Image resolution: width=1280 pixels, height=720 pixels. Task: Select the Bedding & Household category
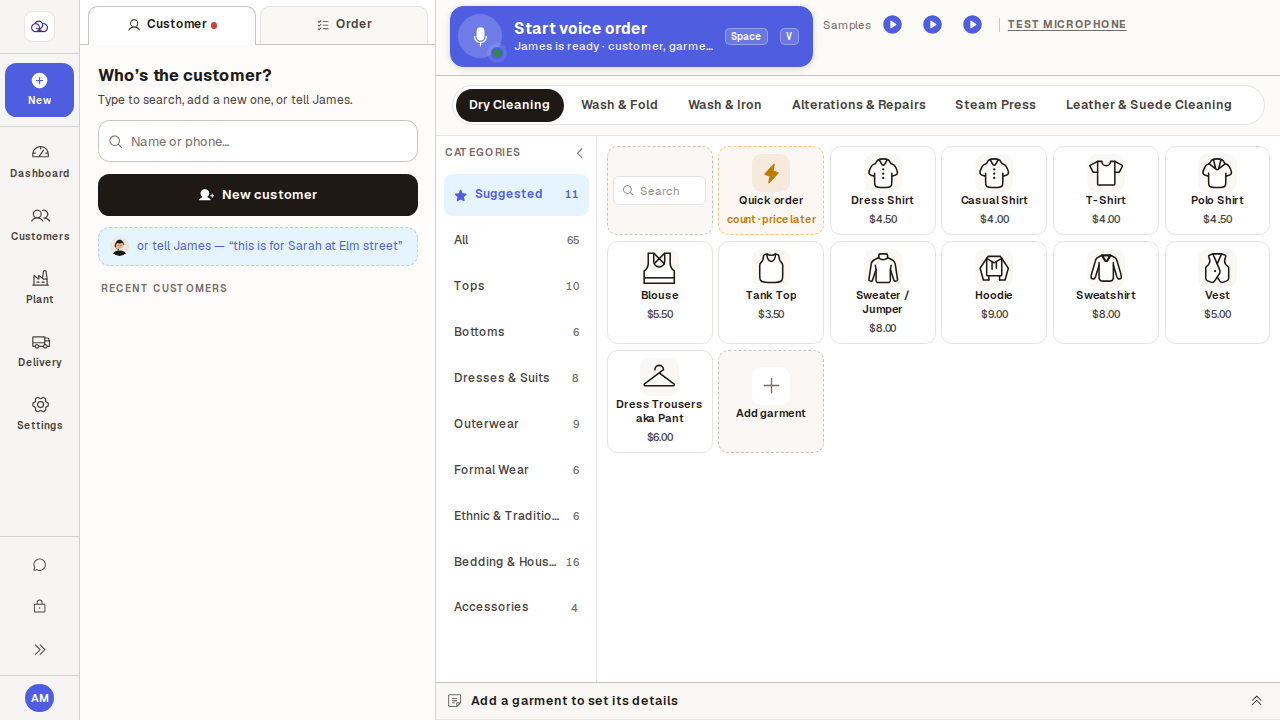tap(516, 562)
